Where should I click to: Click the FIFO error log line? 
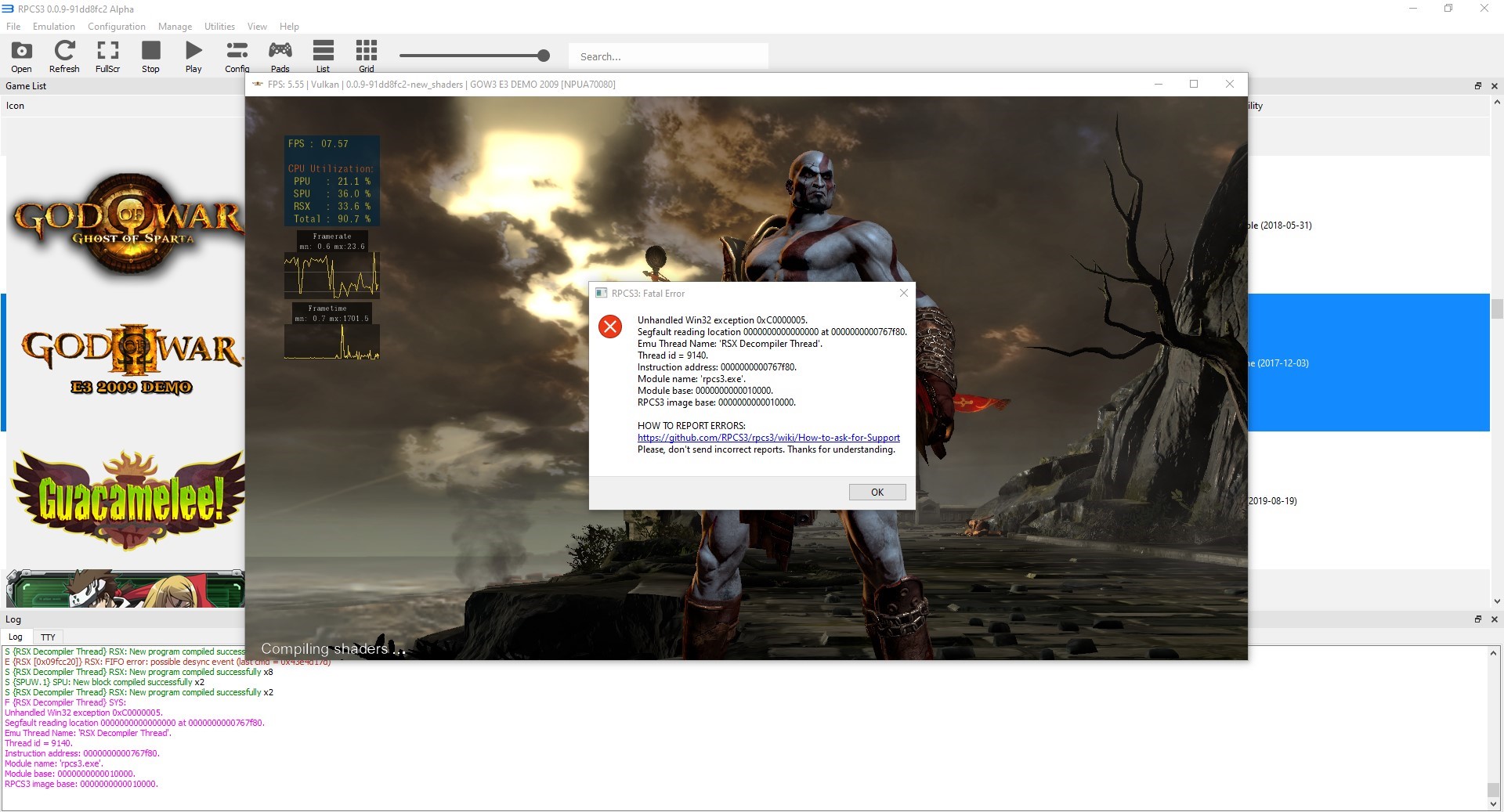pyautogui.click(x=168, y=662)
